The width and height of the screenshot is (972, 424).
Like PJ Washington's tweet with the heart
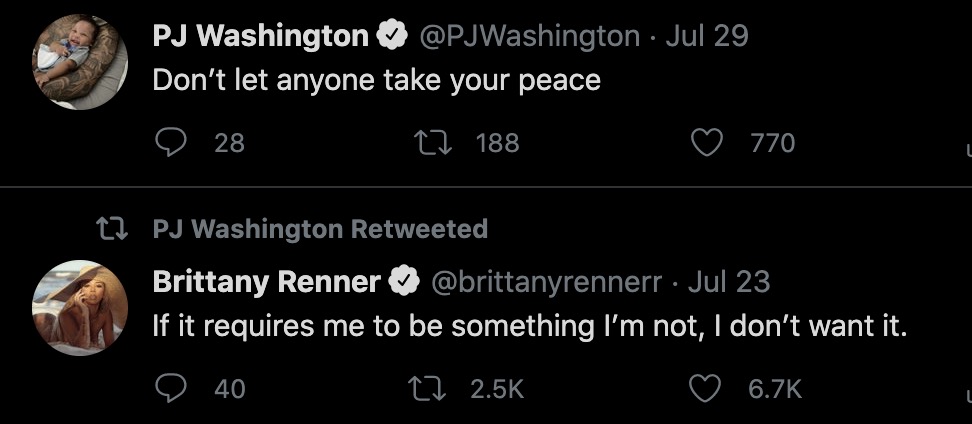[x=706, y=143]
